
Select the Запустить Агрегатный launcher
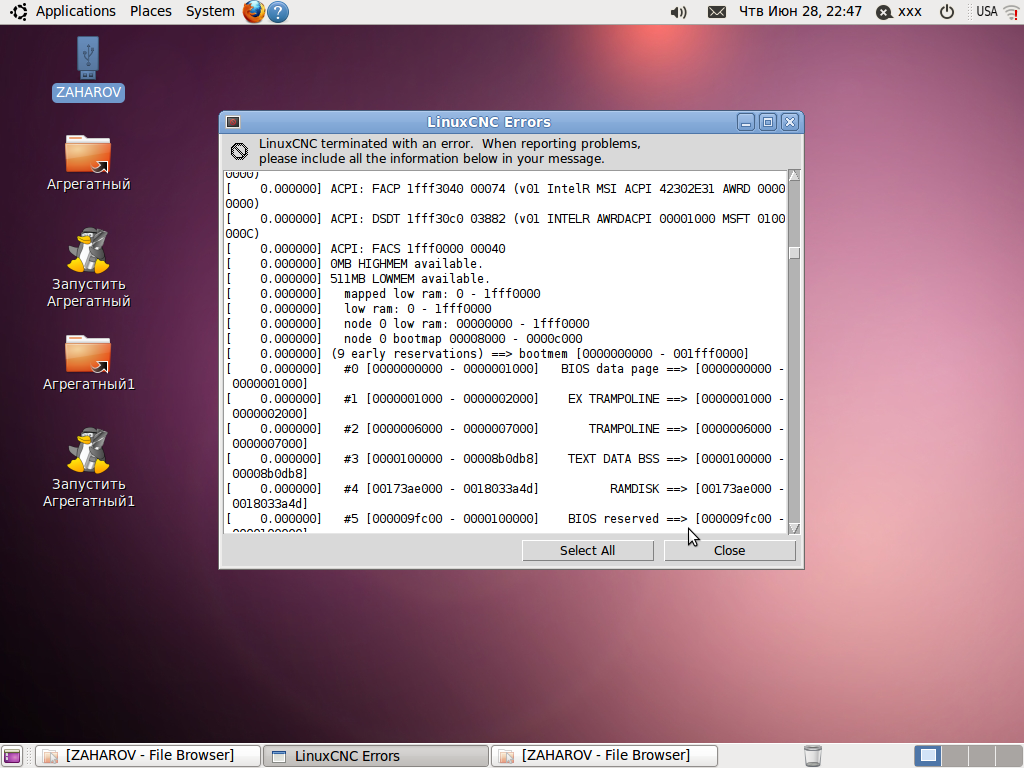pyautogui.click(x=88, y=268)
